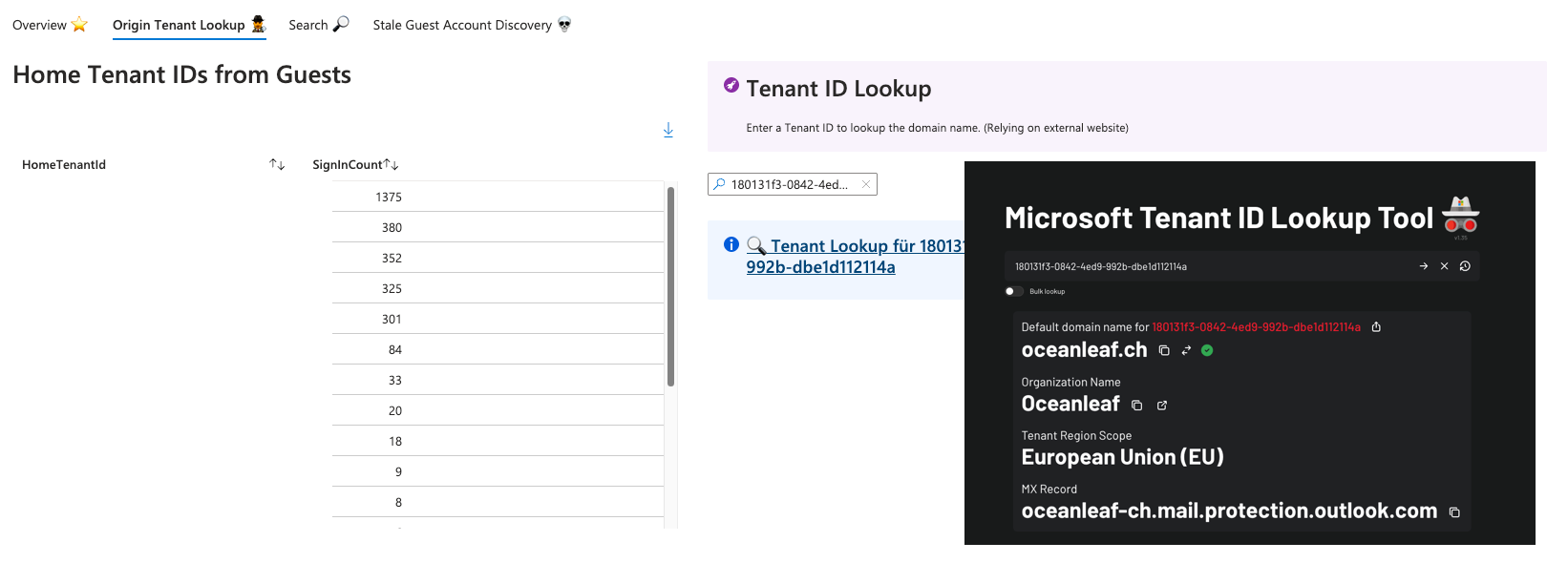Click the oceanleaf.ch domain text

pos(1085,350)
